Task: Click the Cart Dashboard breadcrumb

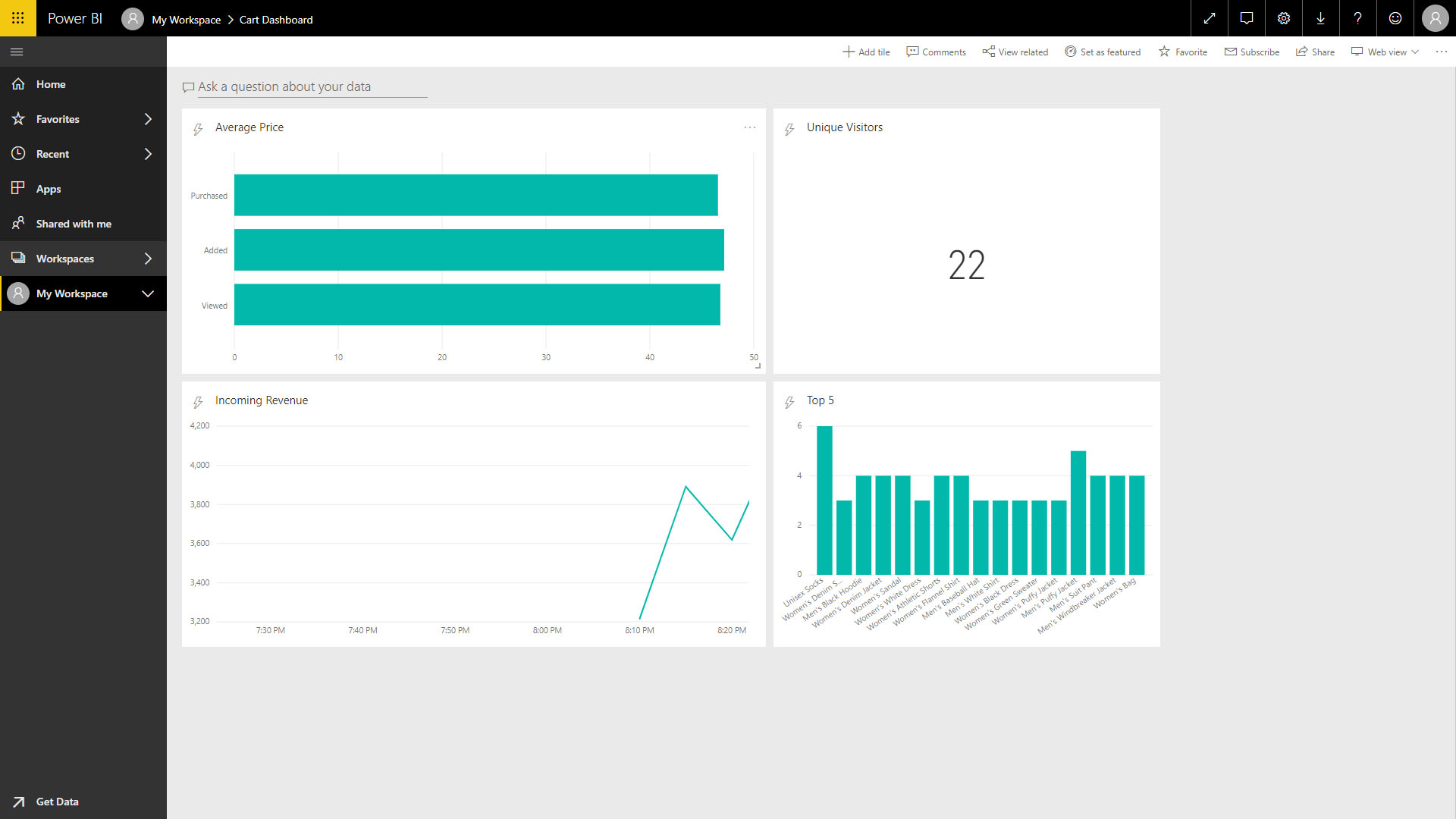Action: click(x=276, y=20)
